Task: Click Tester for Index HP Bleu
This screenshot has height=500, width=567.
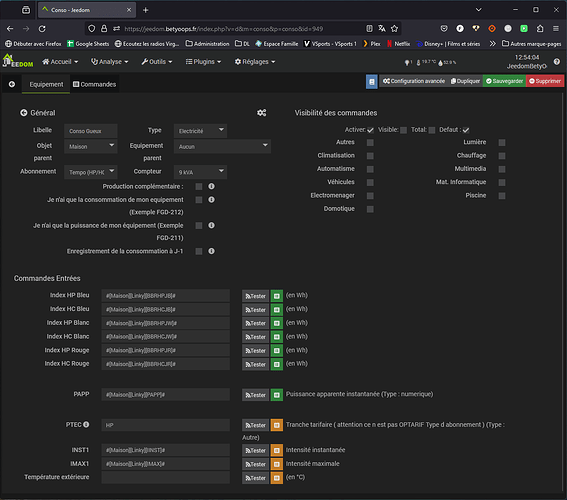Action: (x=255, y=296)
